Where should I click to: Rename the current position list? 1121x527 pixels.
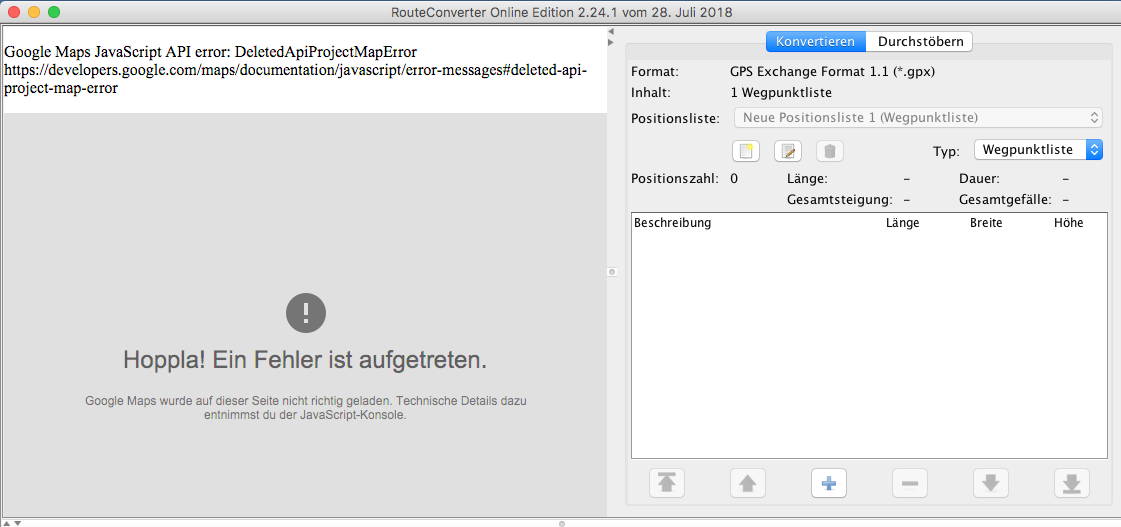(788, 151)
